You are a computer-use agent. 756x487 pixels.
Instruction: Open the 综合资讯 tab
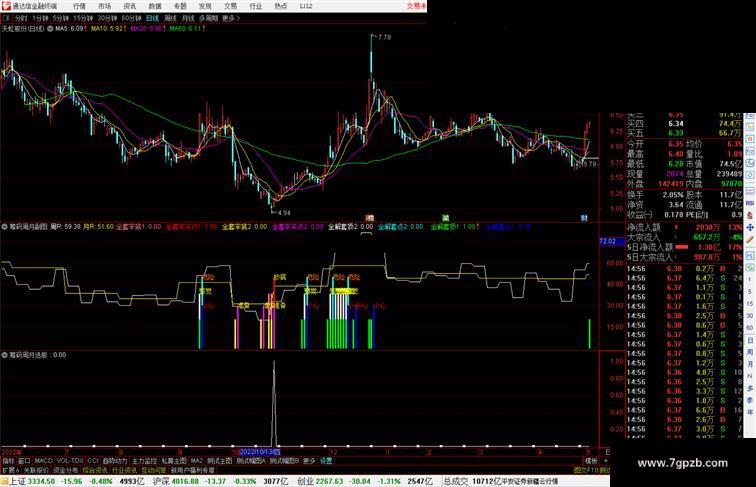95,470
